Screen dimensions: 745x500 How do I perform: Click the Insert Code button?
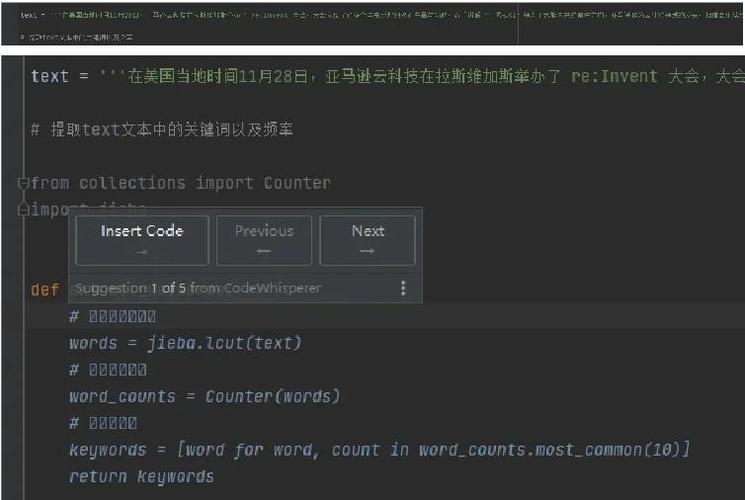[x=142, y=240]
